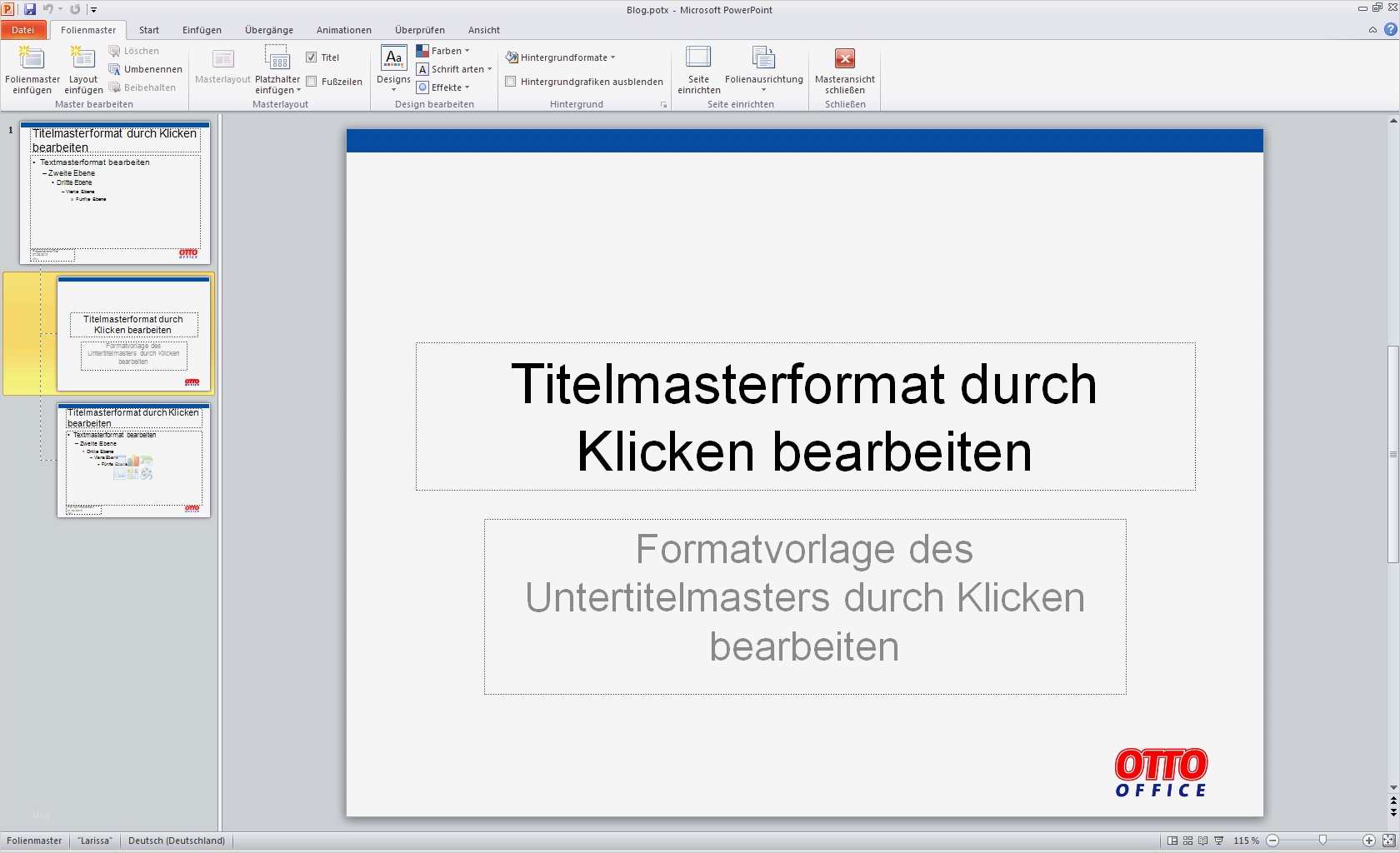Uncheck the Titel checkbox
This screenshot has height=853, width=1400.
pos(311,57)
